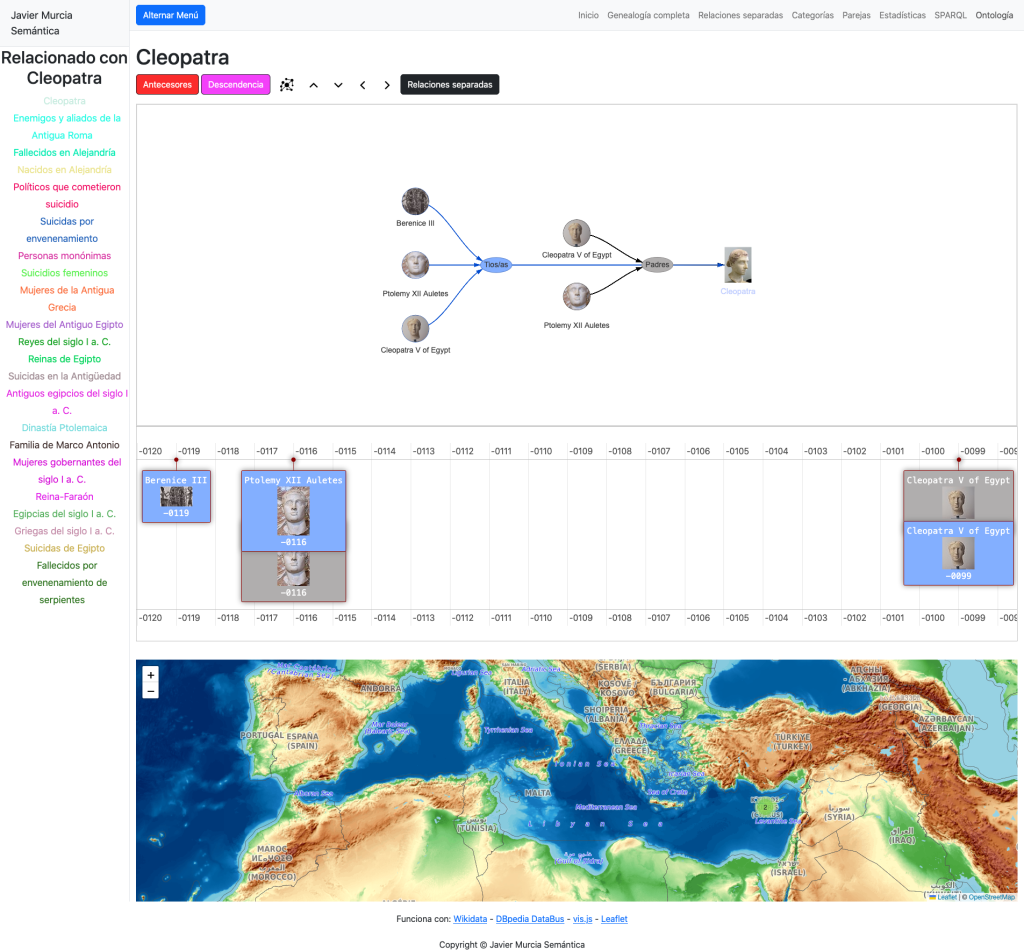The height and width of the screenshot is (951, 1024).
Task: Click the Berenice III timeline card
Action: pos(176,496)
